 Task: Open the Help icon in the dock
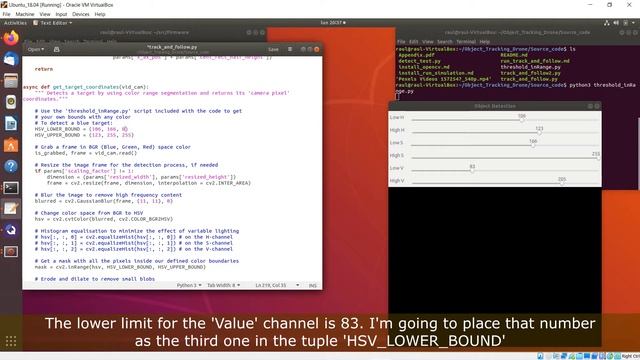(11, 166)
